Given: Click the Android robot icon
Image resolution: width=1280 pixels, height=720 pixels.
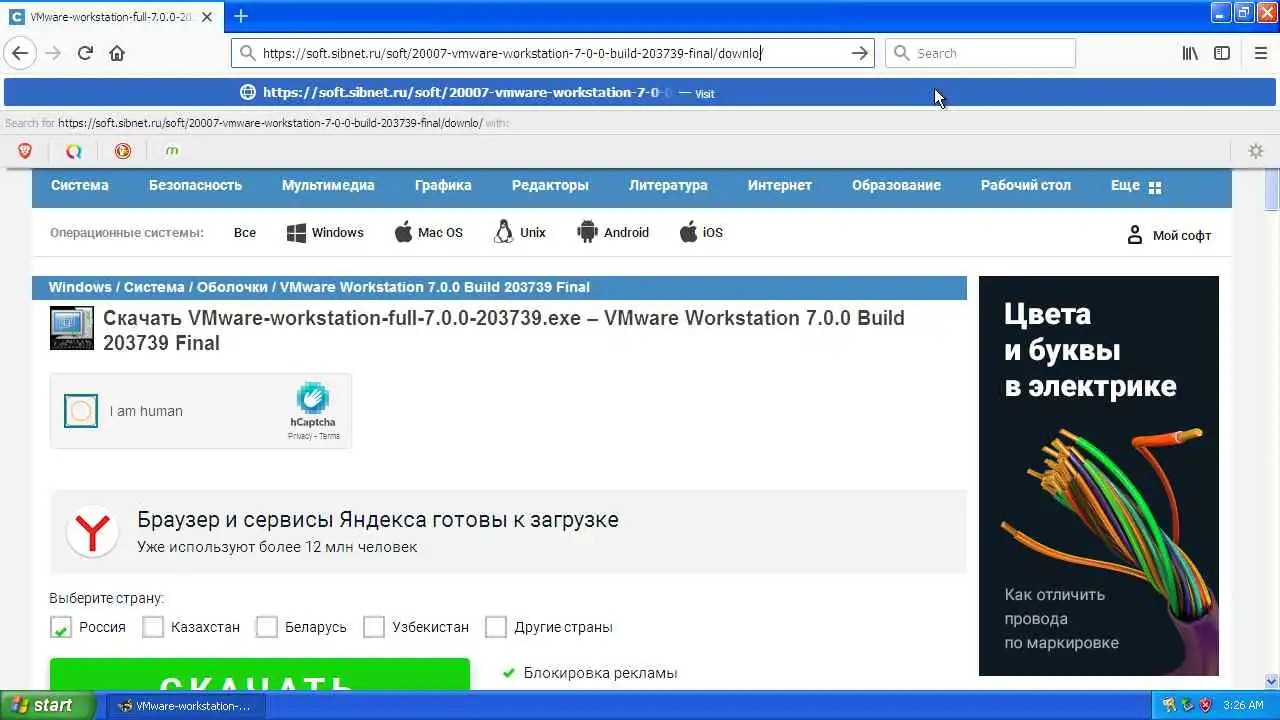Looking at the screenshot, I should 587,232.
